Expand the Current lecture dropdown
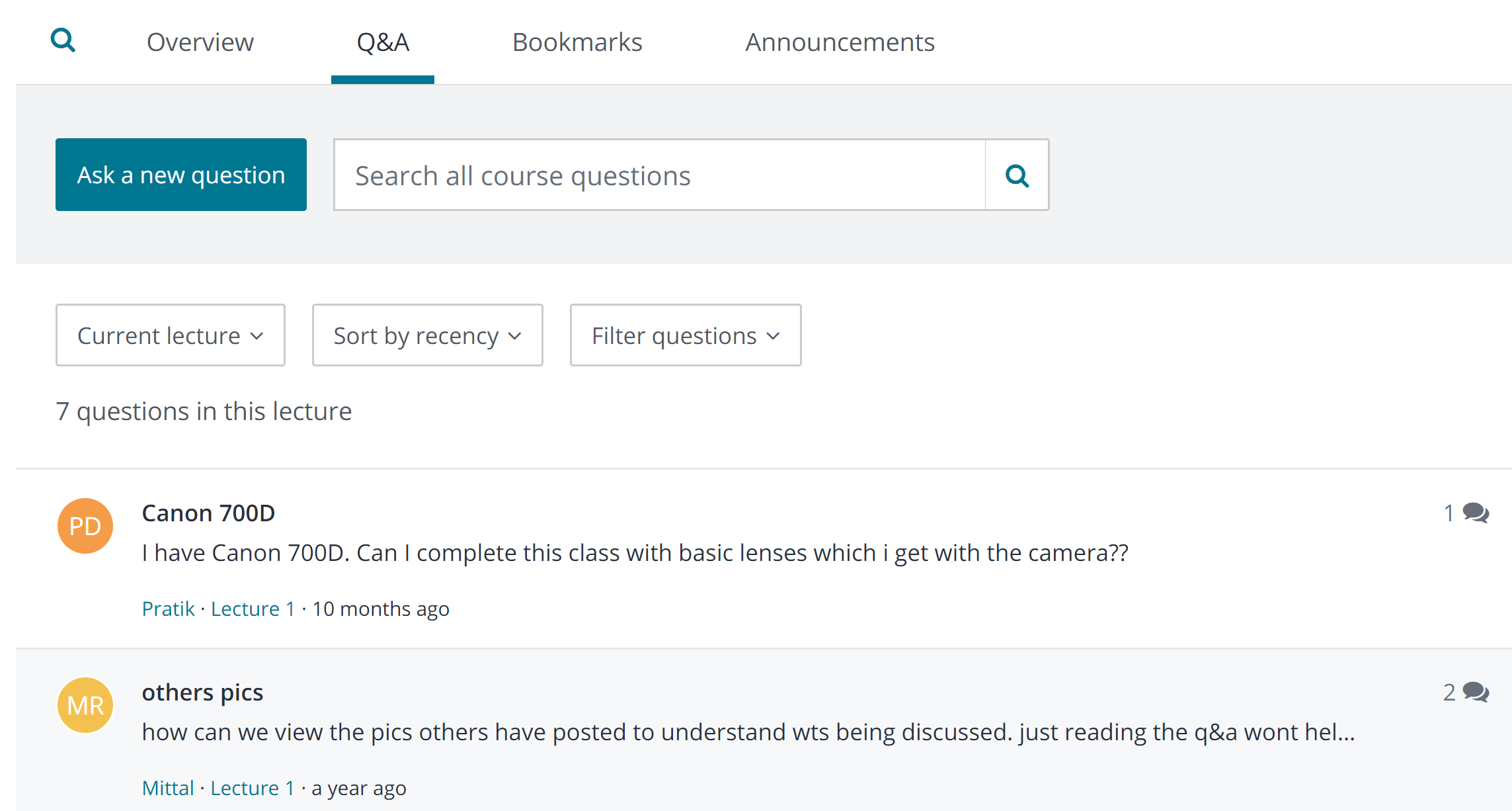This screenshot has width=1512, height=811. 171,335
